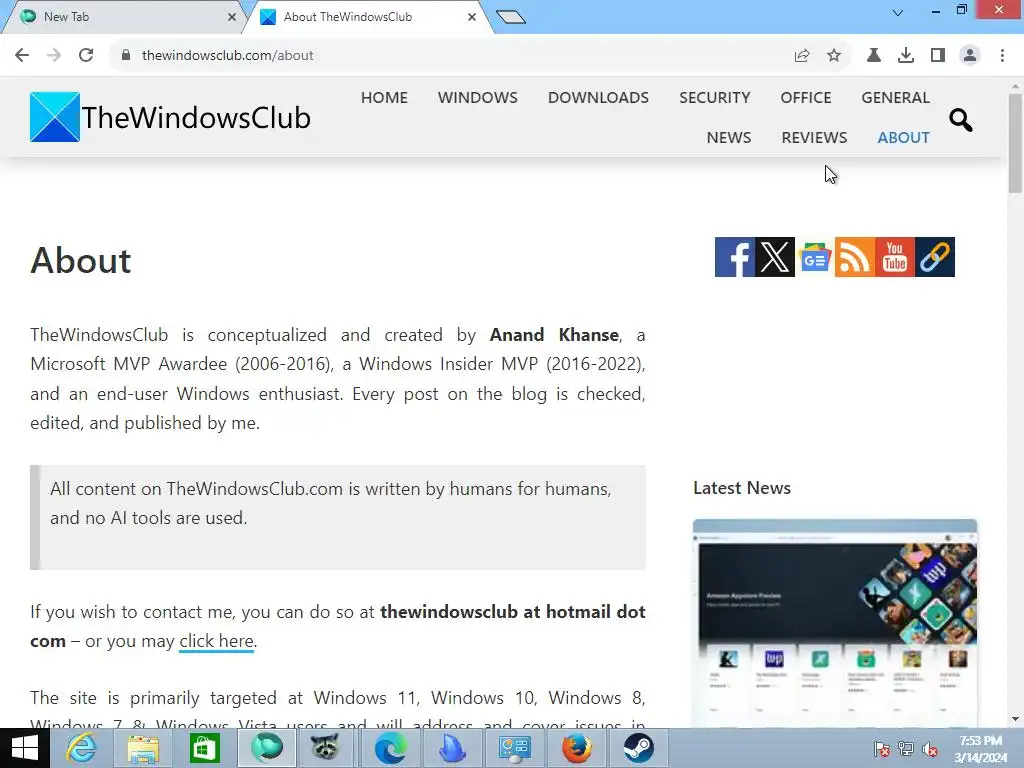Open Steam from the taskbar

click(x=638, y=748)
